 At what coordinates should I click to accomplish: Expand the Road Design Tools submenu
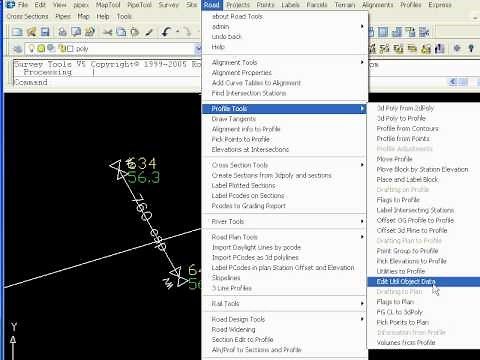[x=362, y=319]
